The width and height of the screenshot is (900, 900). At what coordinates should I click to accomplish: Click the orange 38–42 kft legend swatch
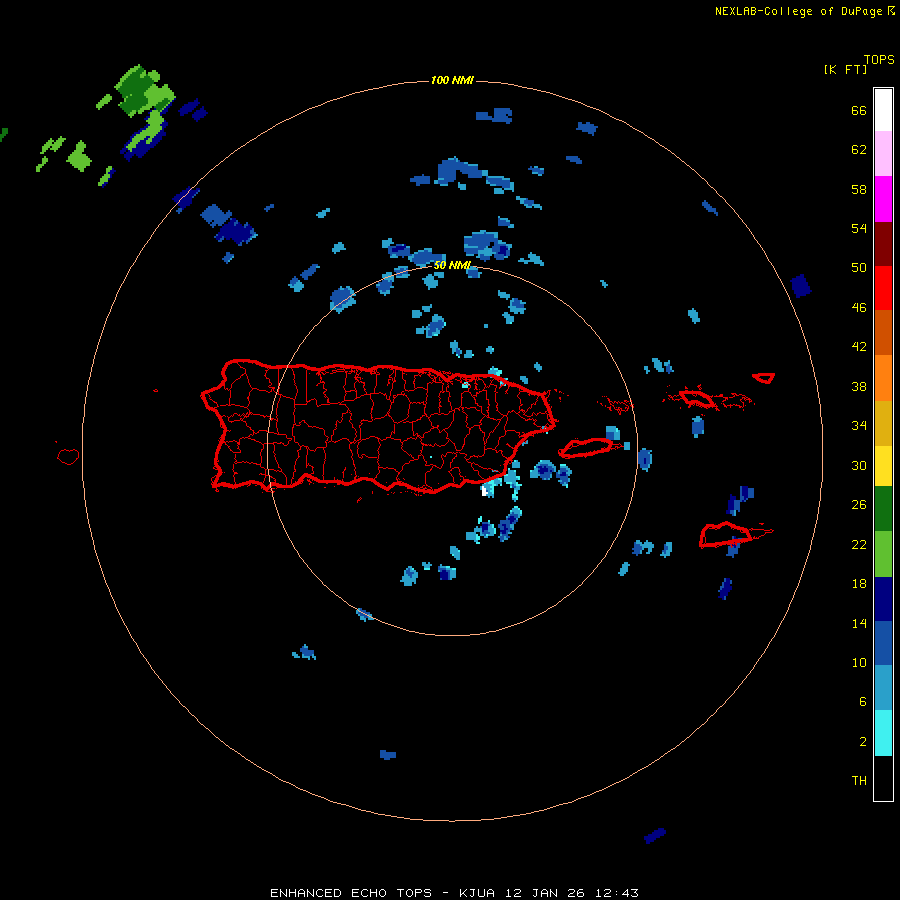883,377
